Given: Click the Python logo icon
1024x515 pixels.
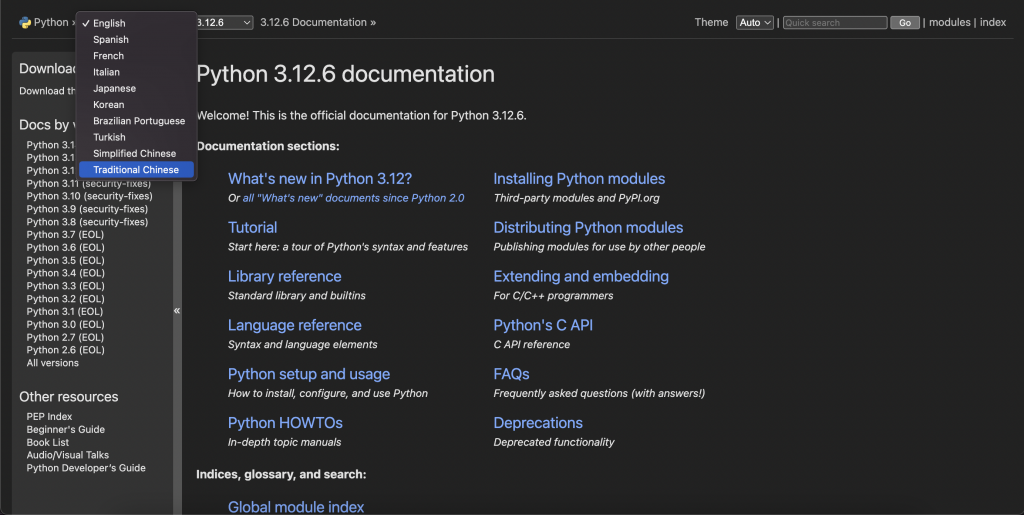Looking at the screenshot, I should [25, 22].
